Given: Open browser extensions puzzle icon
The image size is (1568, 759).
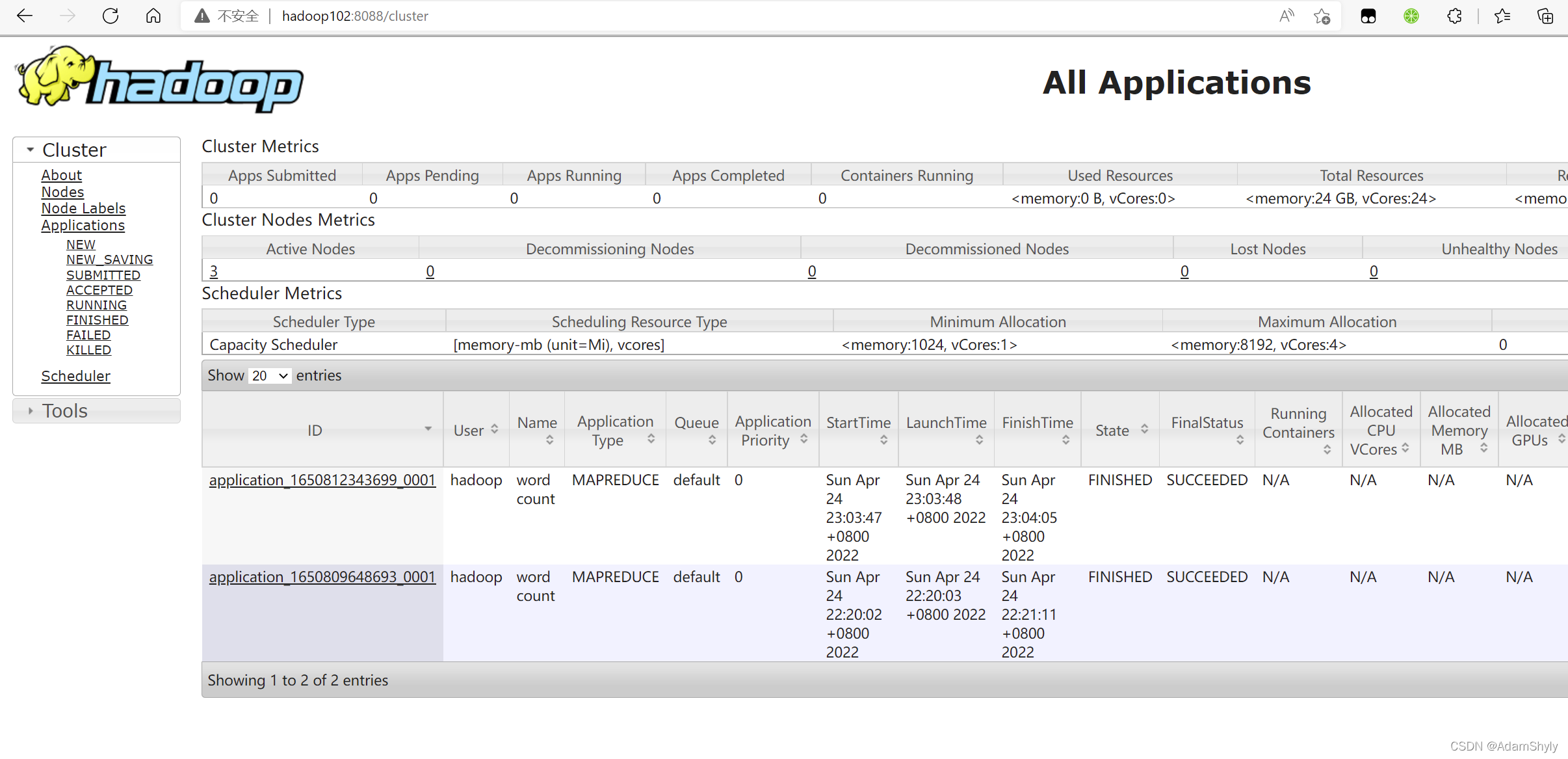Looking at the screenshot, I should pos(1454,16).
